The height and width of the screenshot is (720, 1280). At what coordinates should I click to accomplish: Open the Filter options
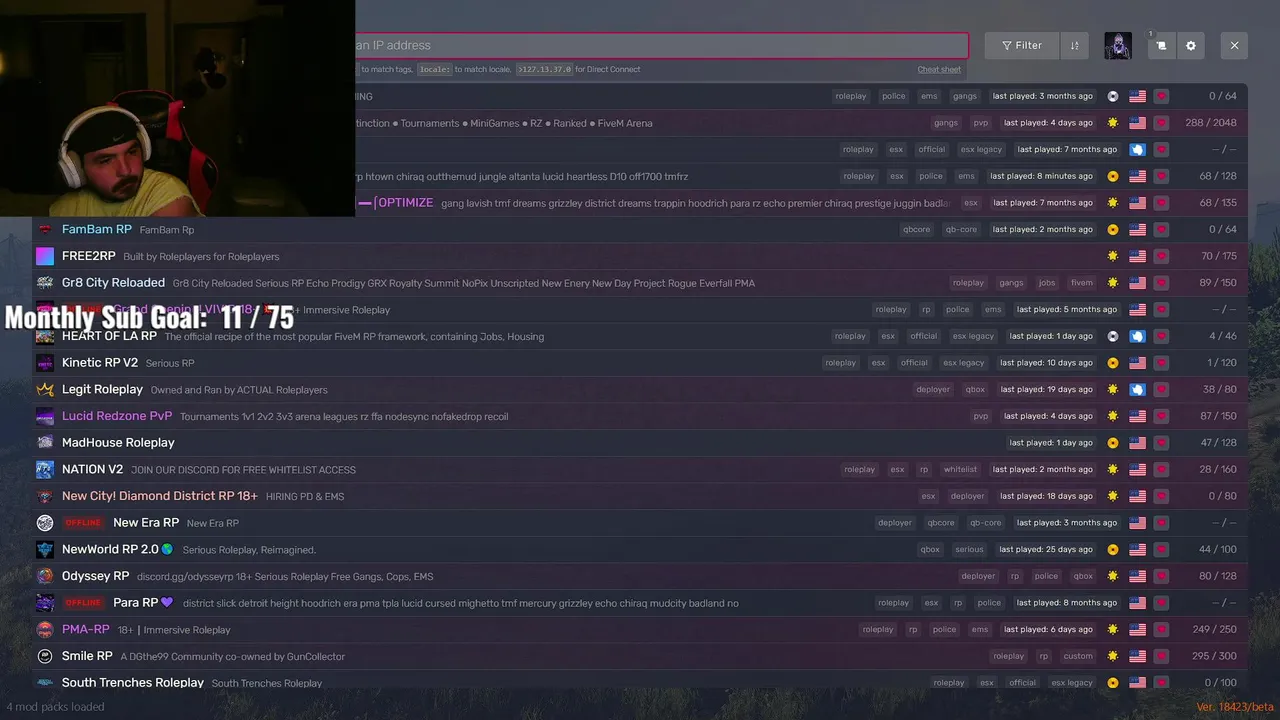coord(1022,45)
